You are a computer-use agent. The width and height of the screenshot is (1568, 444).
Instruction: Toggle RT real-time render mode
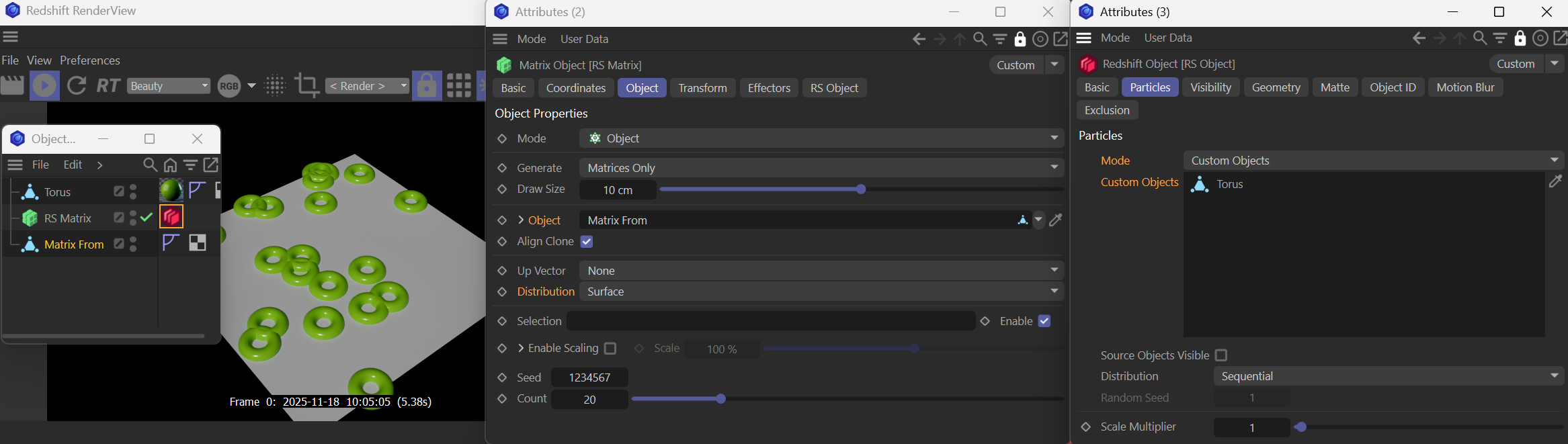[108, 86]
